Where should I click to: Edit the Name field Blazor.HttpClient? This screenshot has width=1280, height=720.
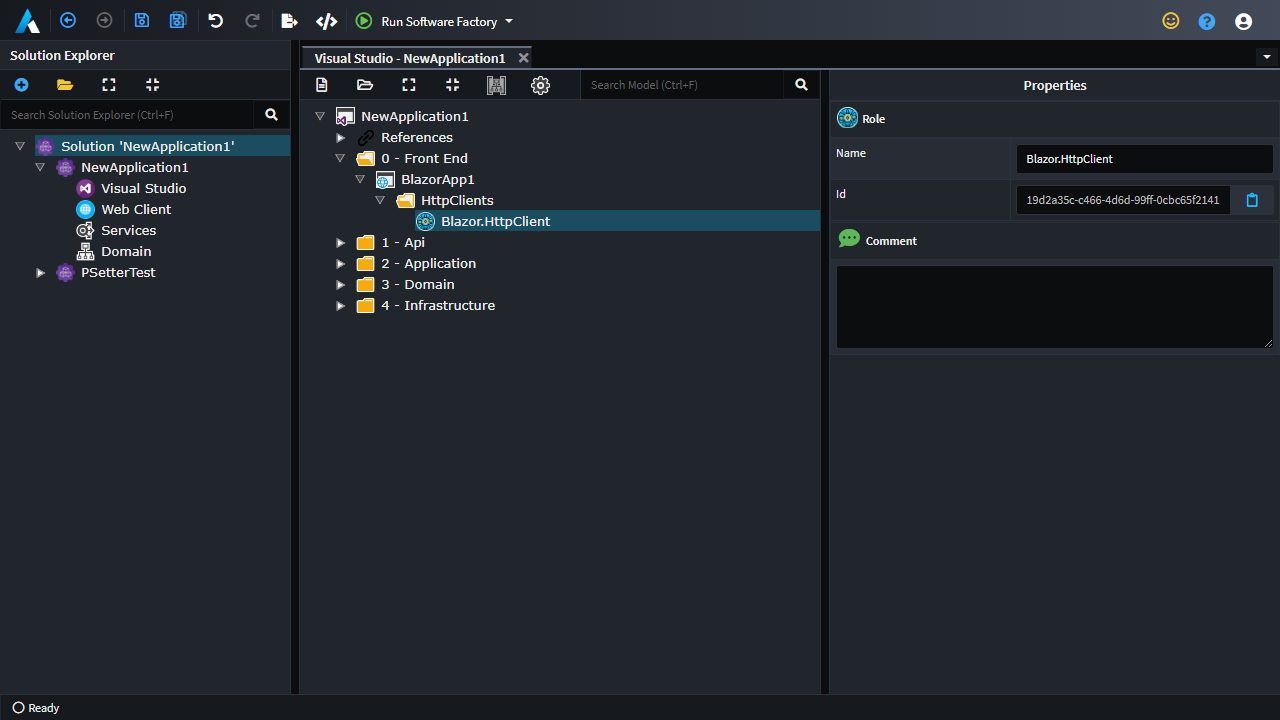[x=1145, y=159]
